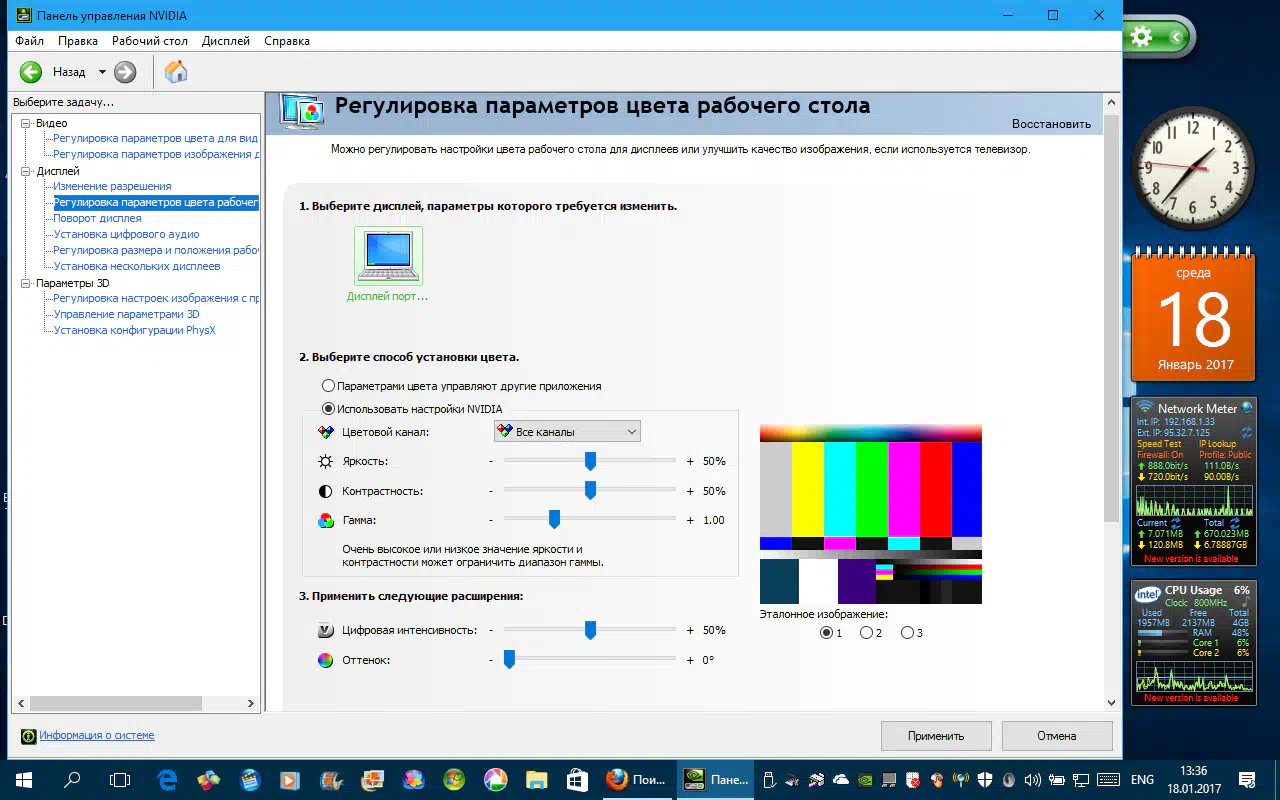The image size is (1280, 800).
Task: Open 'Установка нескольких дисплеев' tree item
Action: [x=137, y=266]
